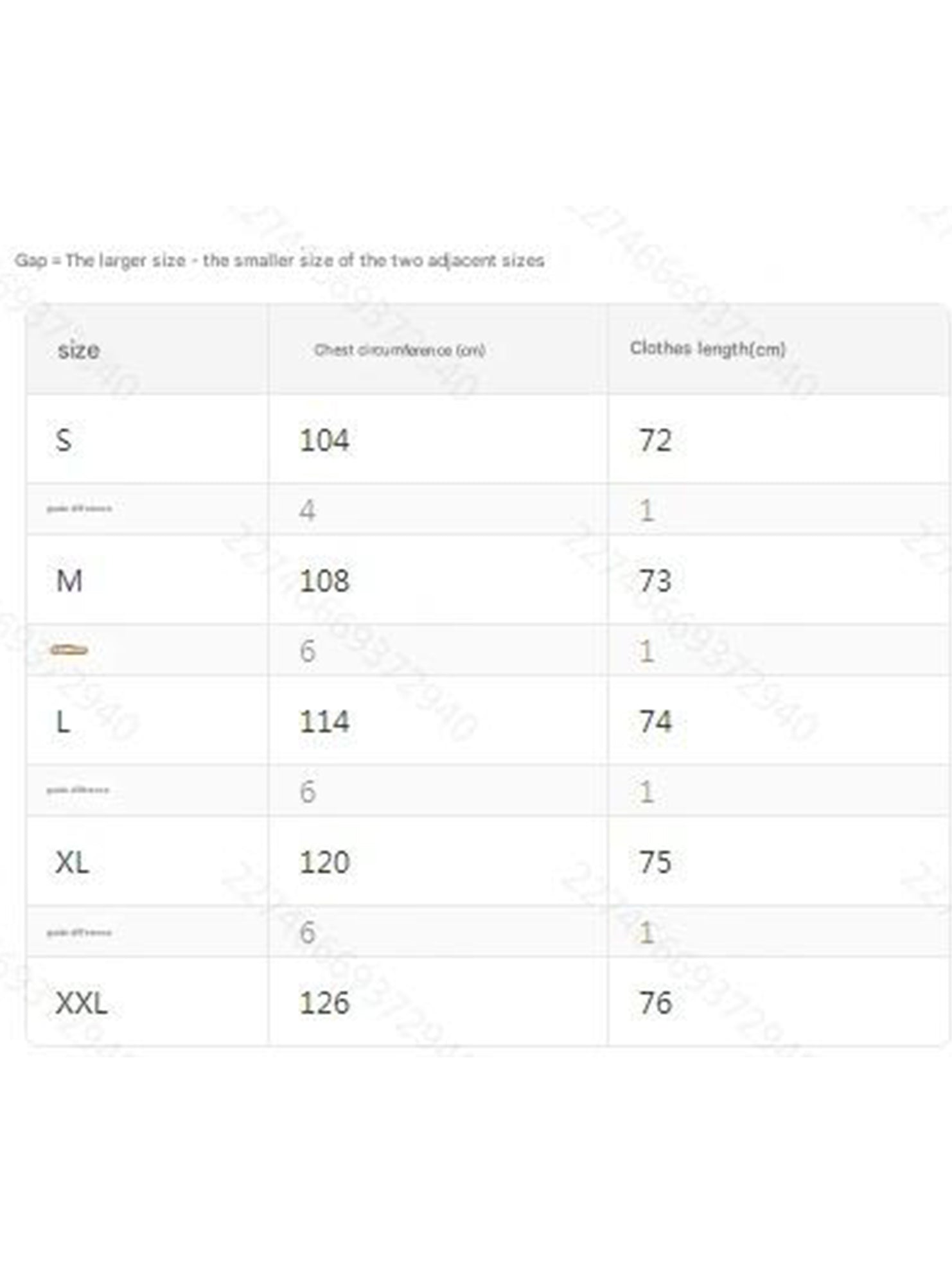Select chest circumference value 120
The height and width of the screenshot is (1263, 952).
pyautogui.click(x=324, y=862)
